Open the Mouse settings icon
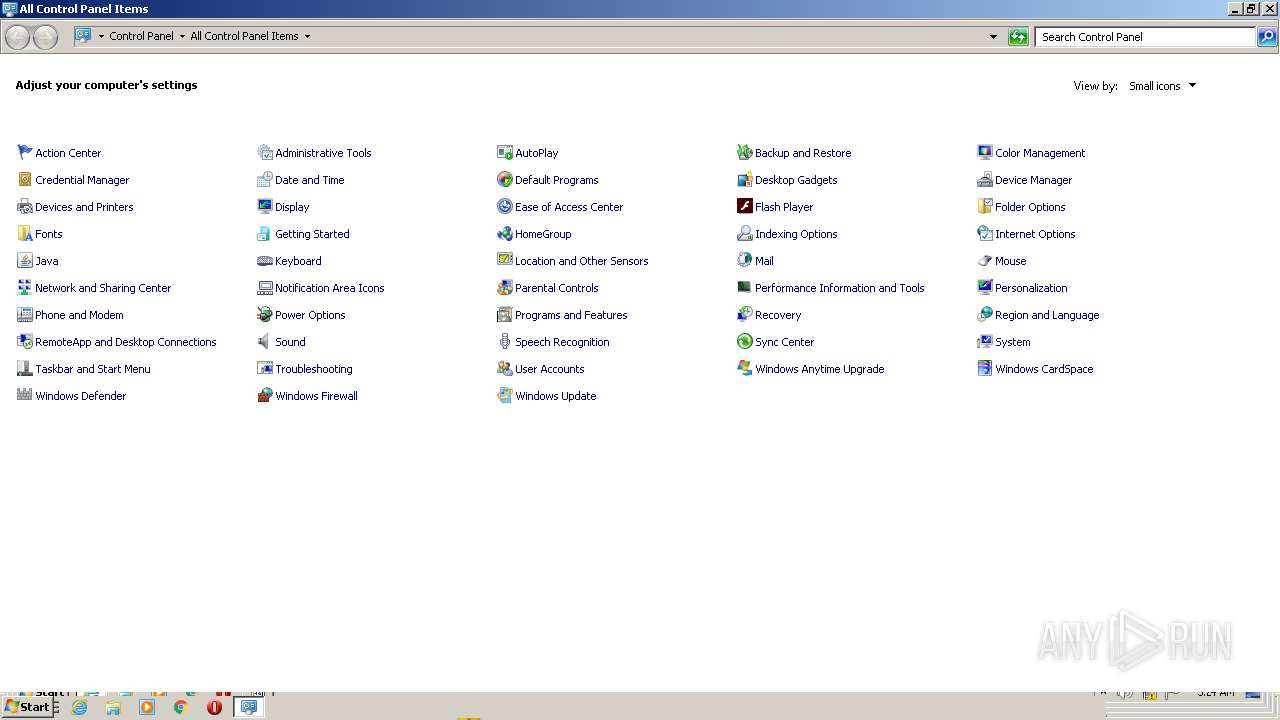The width and height of the screenshot is (1280, 720). 985,260
